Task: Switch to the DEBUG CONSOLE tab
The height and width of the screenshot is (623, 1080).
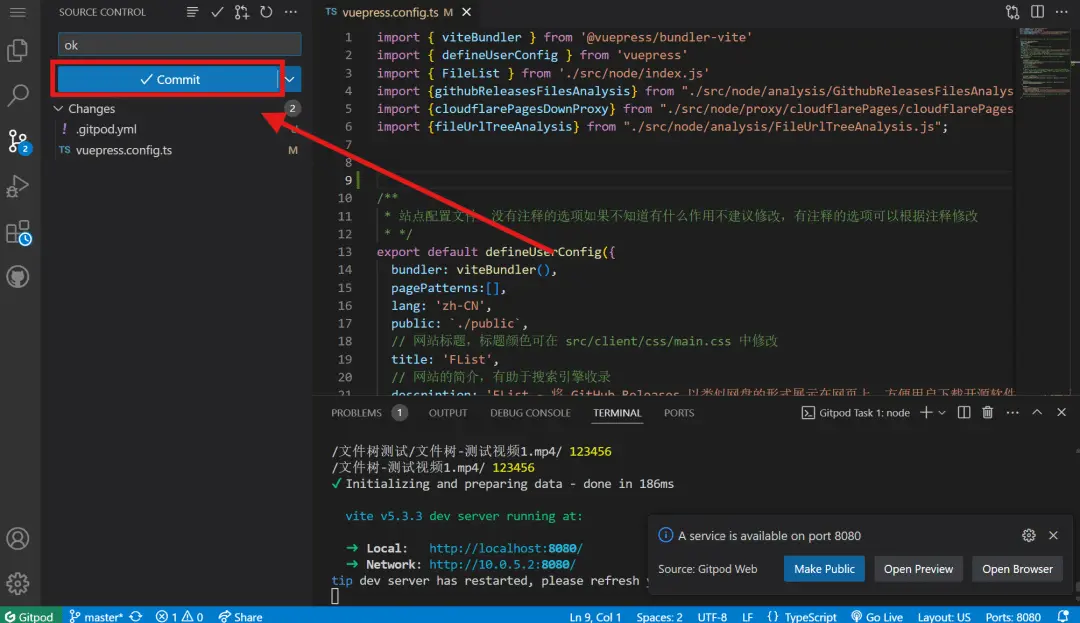Action: tap(530, 413)
